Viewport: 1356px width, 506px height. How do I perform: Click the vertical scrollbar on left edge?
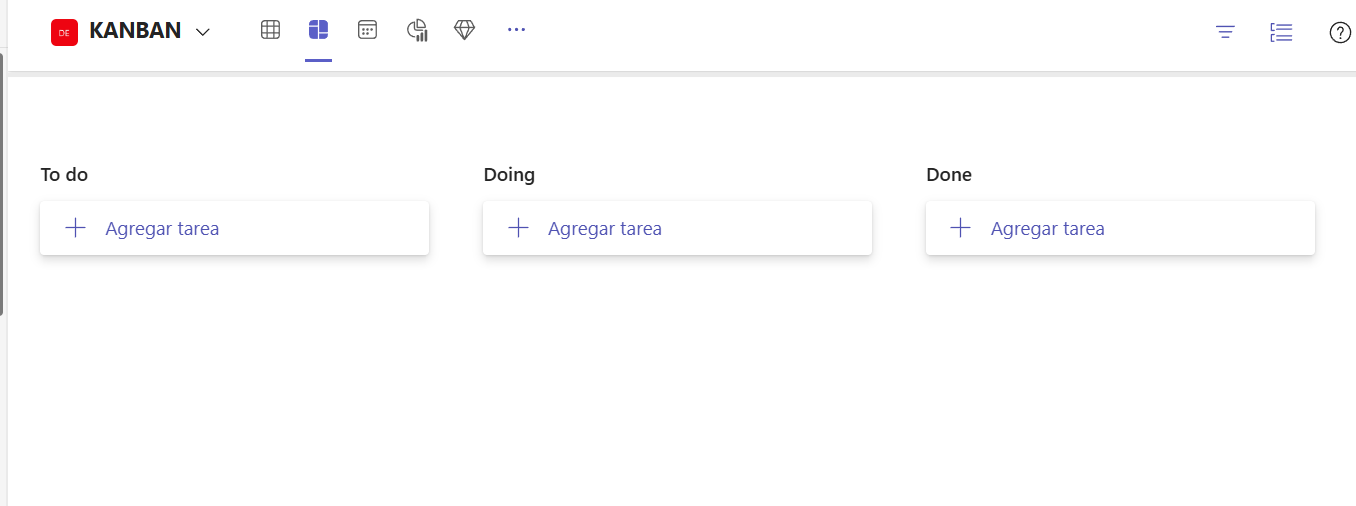[2, 184]
